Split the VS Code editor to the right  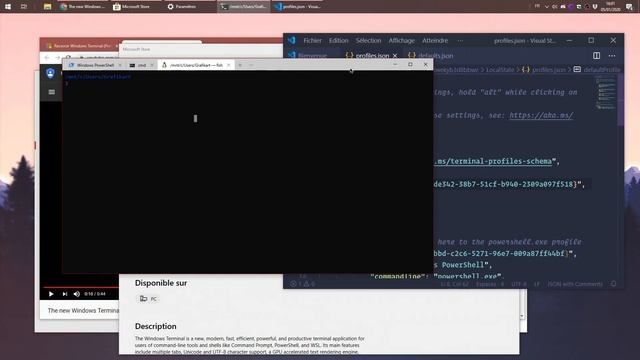tap(596, 56)
